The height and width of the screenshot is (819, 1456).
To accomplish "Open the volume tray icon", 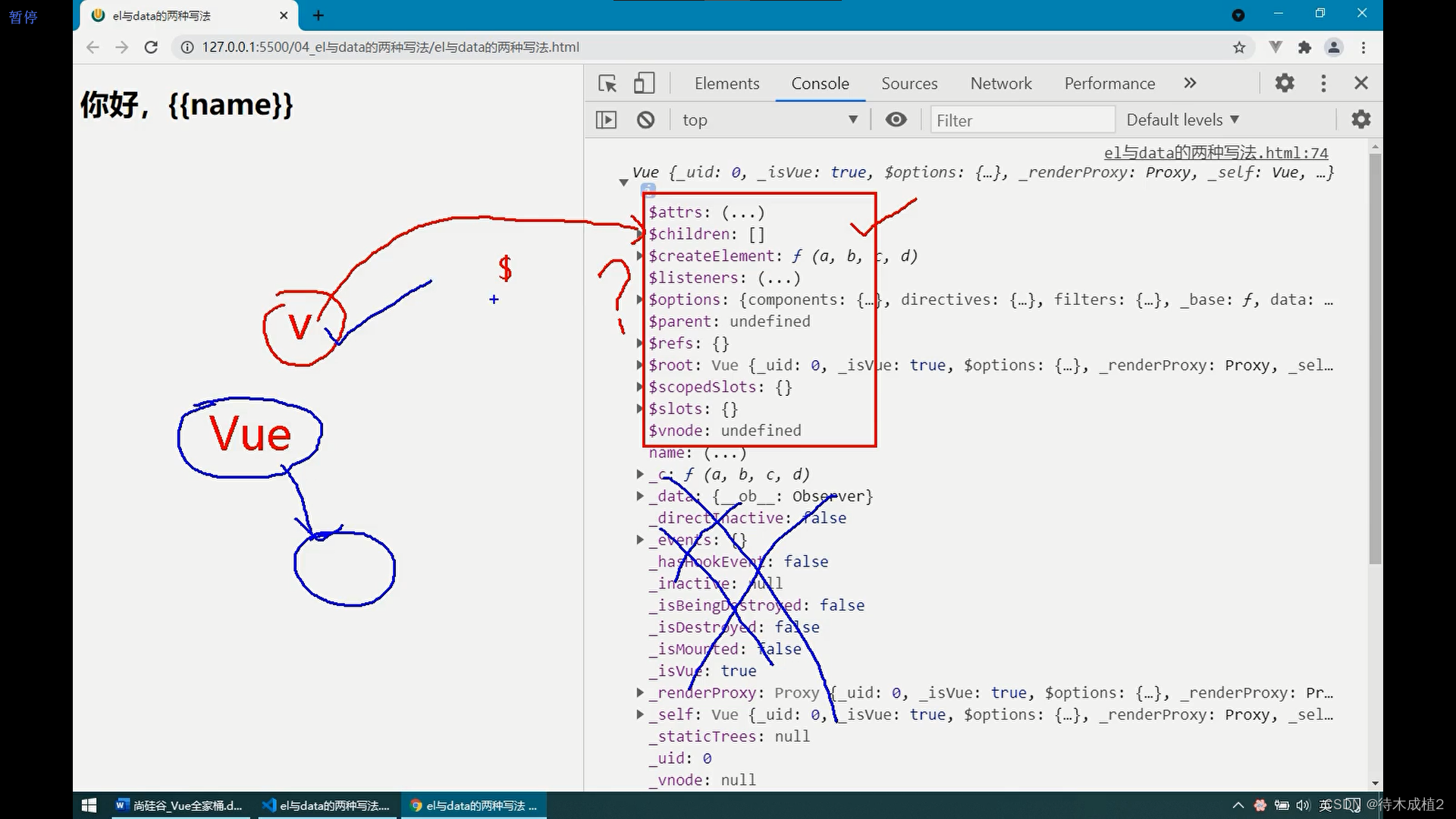I will click(1303, 805).
